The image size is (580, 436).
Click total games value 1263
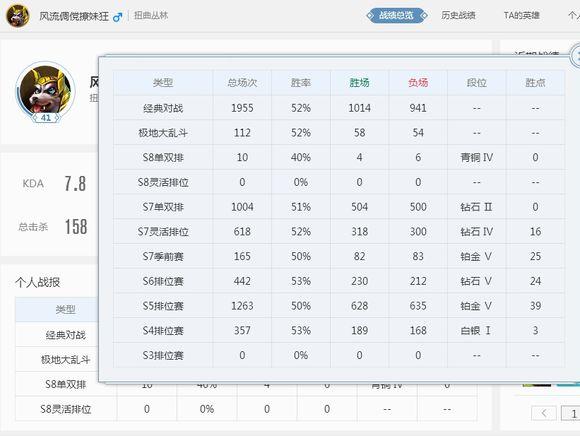(x=242, y=306)
